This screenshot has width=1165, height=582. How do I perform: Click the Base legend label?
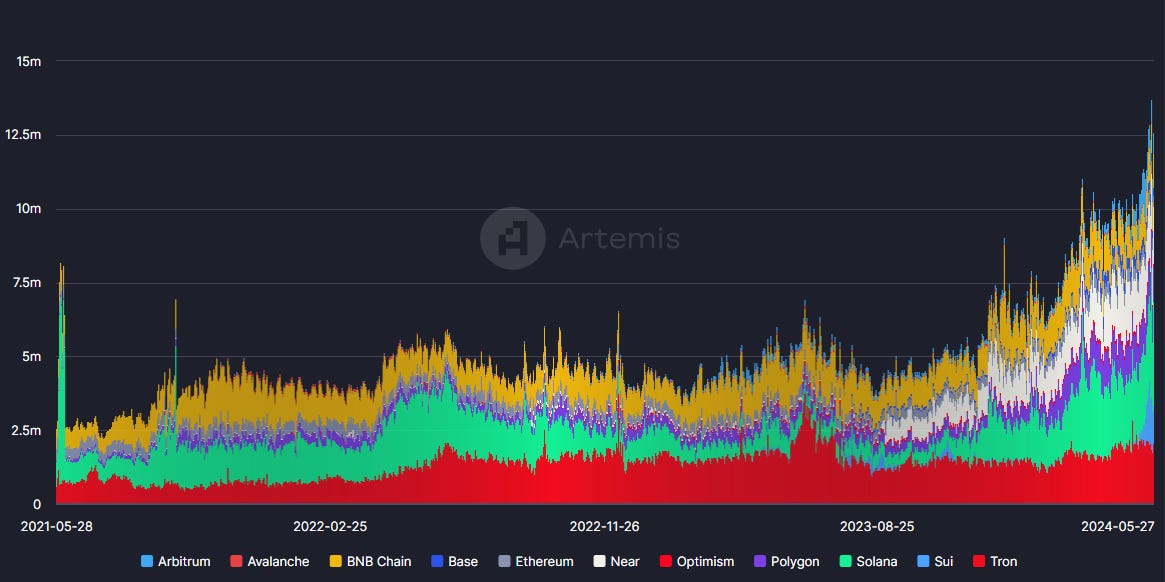(463, 562)
